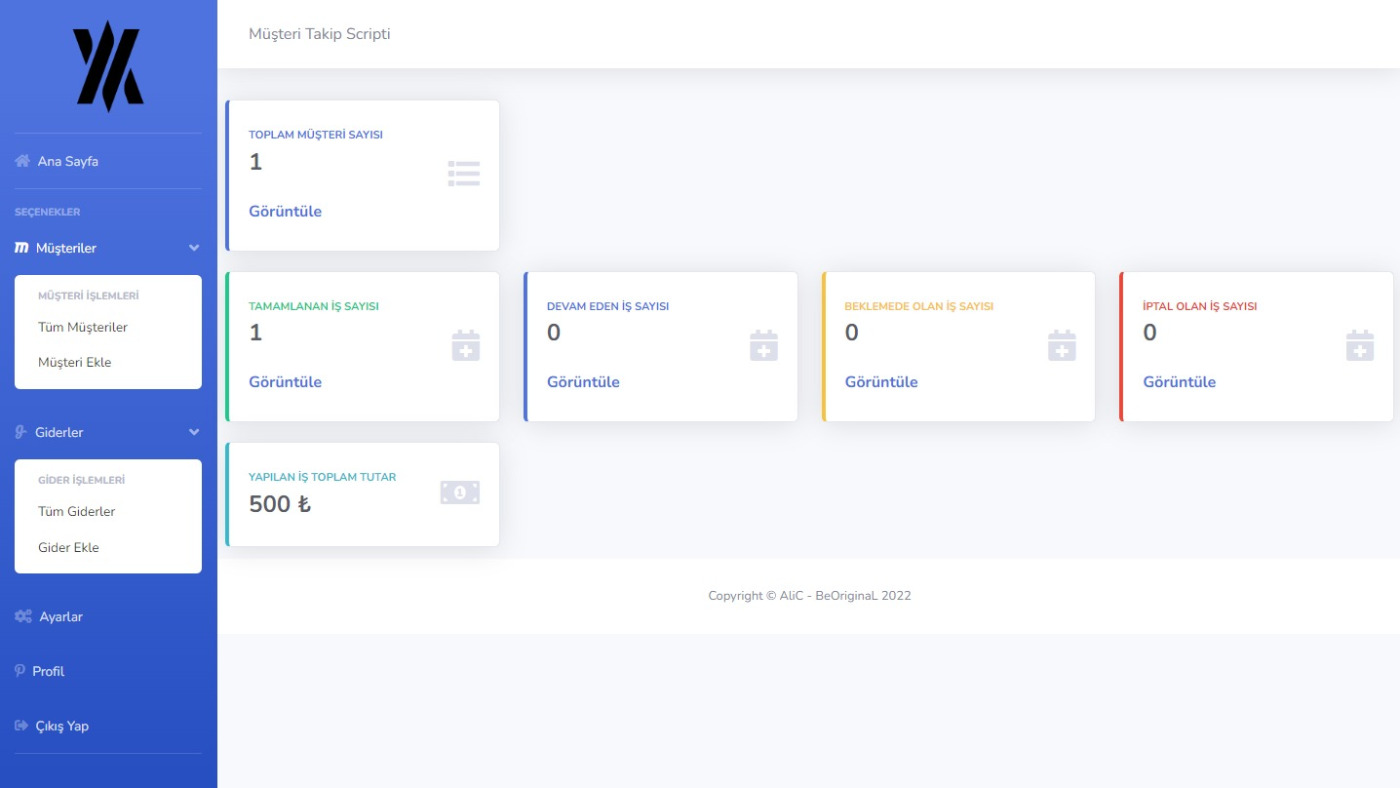Log out using Çıkış Yap

62,726
